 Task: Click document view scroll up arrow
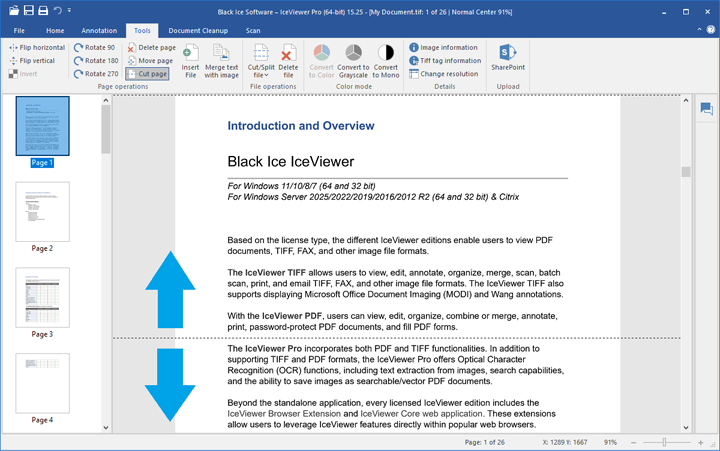(x=686, y=100)
